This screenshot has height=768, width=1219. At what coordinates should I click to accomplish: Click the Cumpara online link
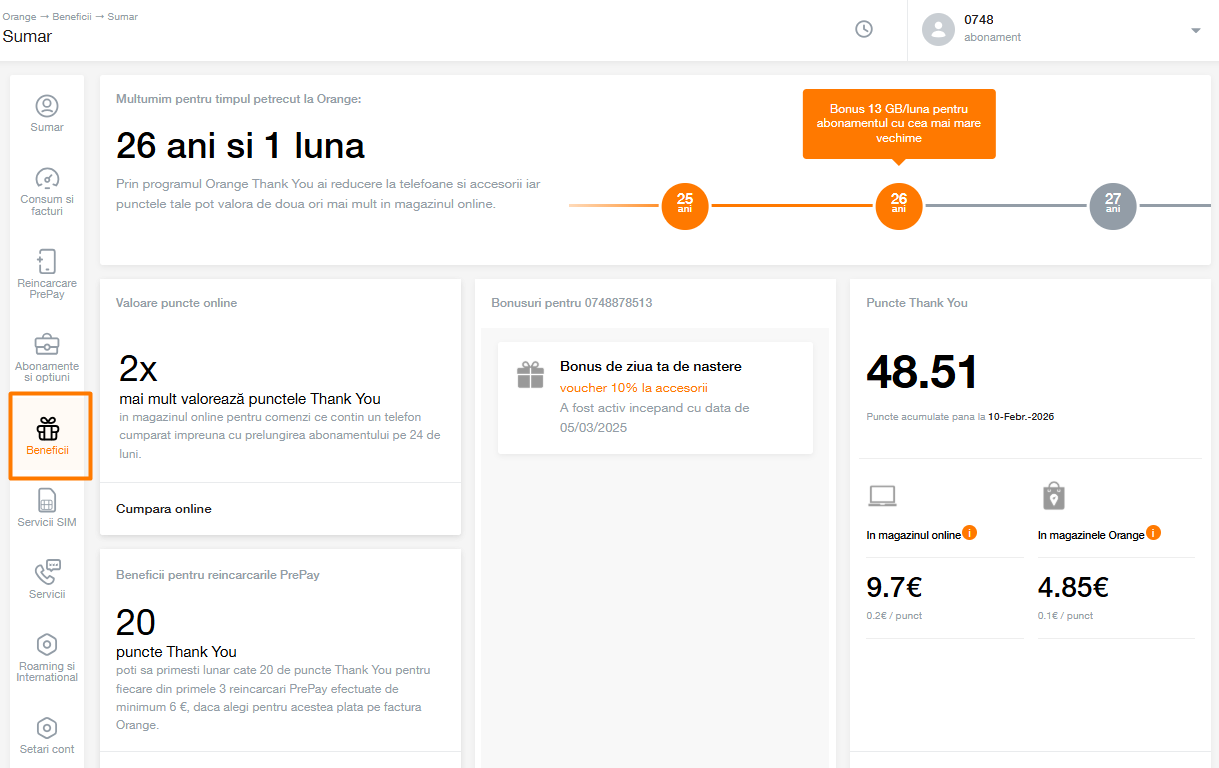[164, 509]
